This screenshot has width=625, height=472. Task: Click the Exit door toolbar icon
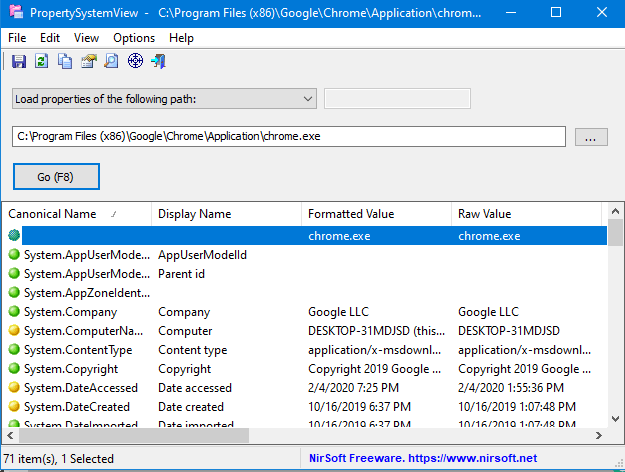pyautogui.click(x=158, y=62)
